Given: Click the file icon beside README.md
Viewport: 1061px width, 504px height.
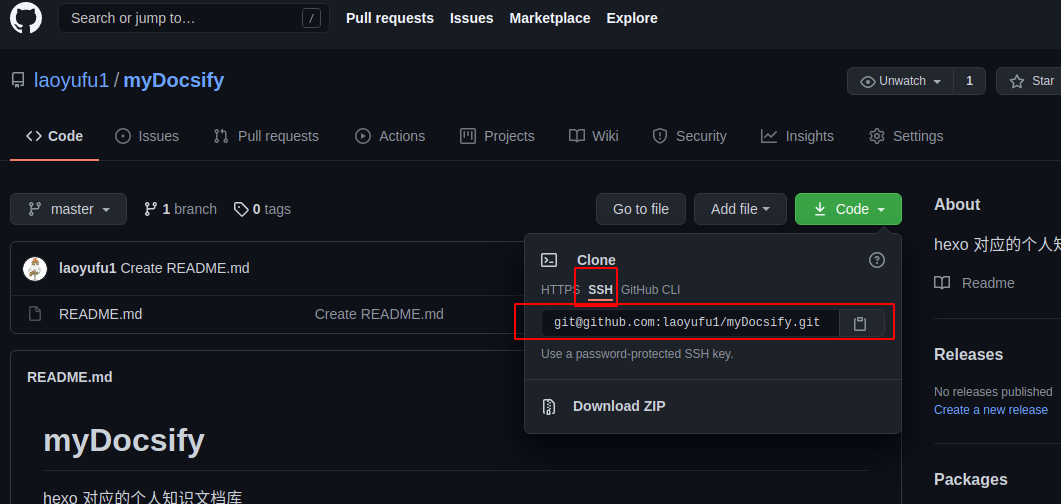Looking at the screenshot, I should (35, 314).
